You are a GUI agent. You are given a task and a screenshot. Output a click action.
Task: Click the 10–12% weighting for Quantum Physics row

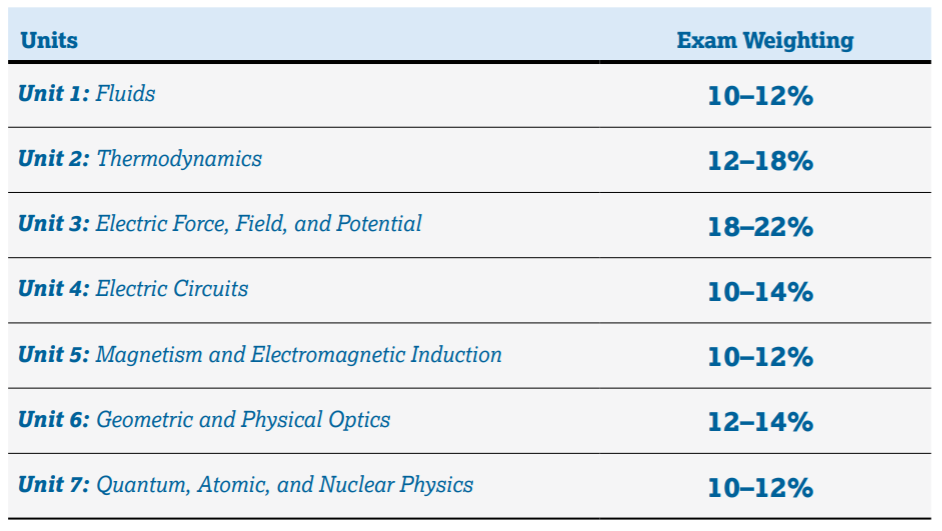[x=760, y=487]
